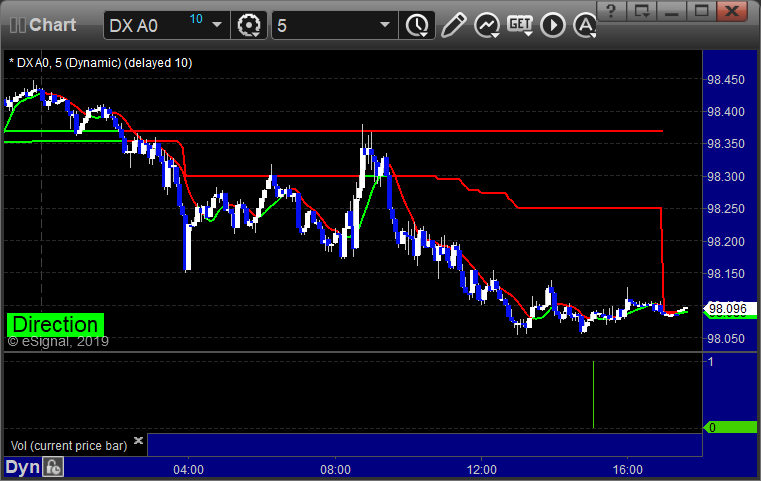Click the green 0 volume axis marker
761x481 pixels.
point(729,427)
